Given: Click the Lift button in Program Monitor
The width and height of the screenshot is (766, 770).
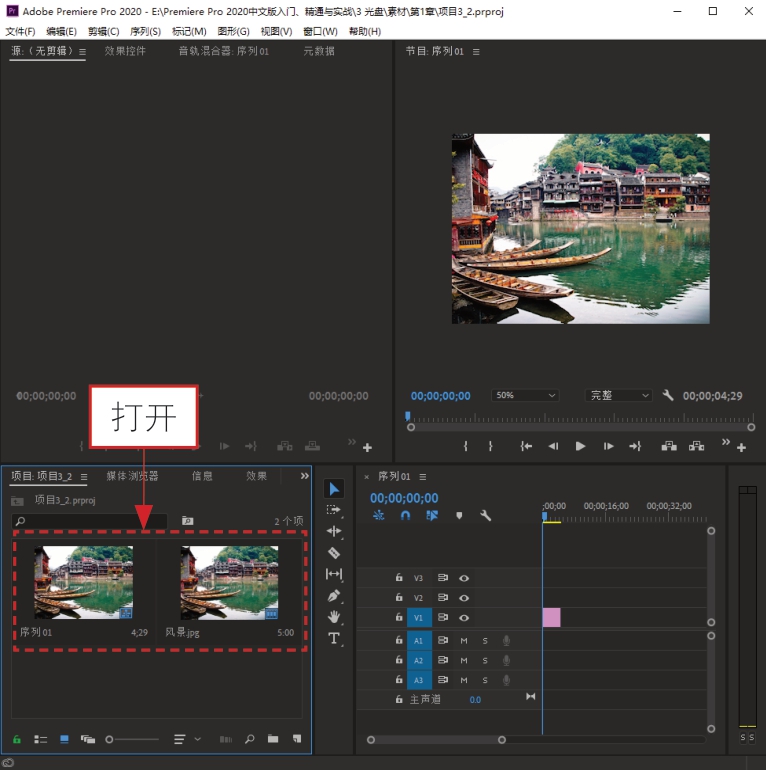Looking at the screenshot, I should point(669,446).
